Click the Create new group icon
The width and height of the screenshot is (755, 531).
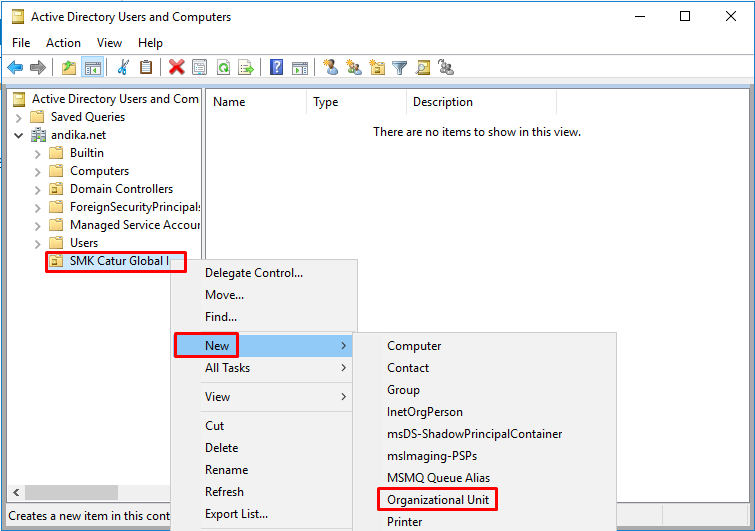pos(354,67)
